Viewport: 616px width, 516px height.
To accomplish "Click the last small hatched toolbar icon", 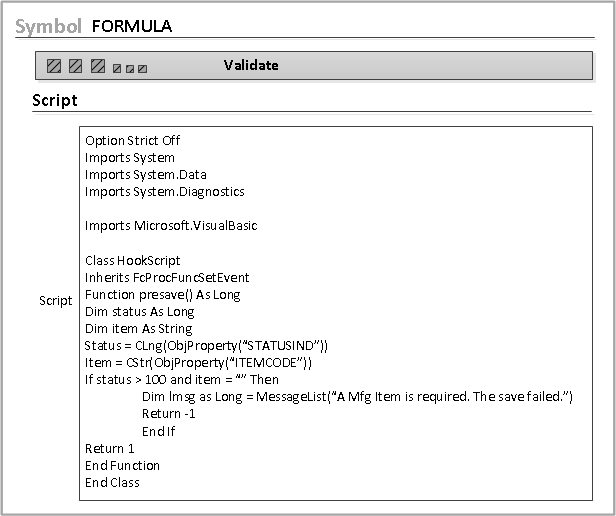I will coord(143,69).
